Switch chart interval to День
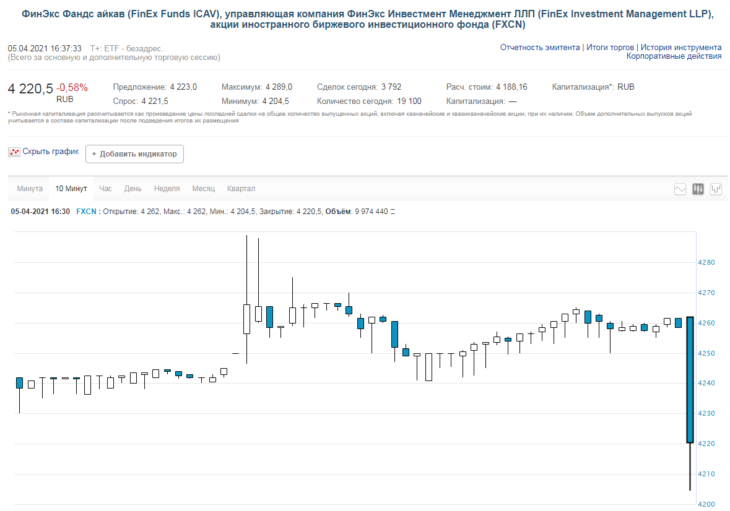The width and height of the screenshot is (730, 511). [133, 188]
